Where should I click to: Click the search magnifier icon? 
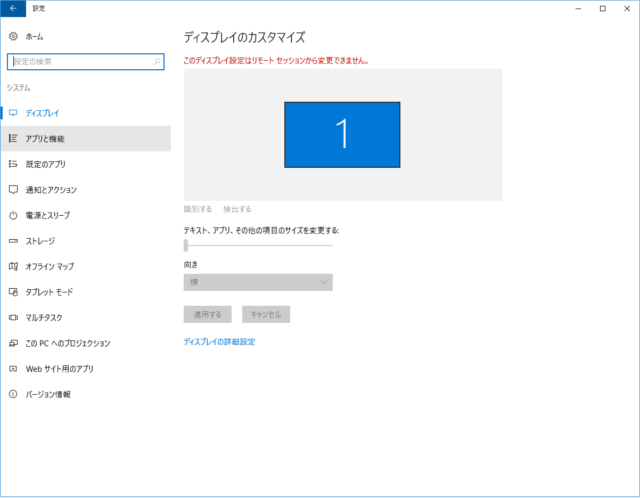pos(157,62)
